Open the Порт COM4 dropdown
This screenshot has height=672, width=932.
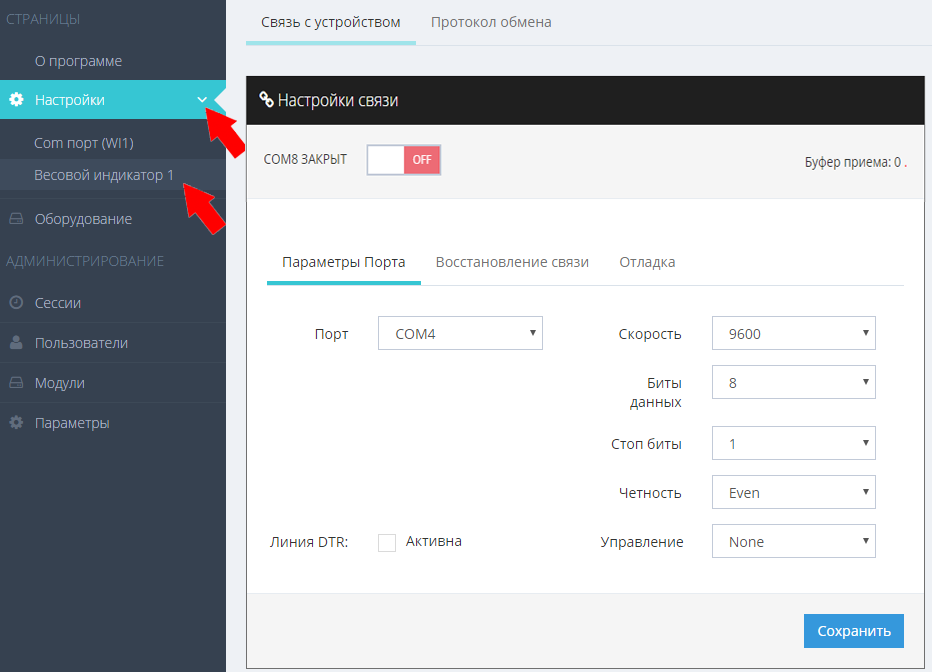click(460, 334)
